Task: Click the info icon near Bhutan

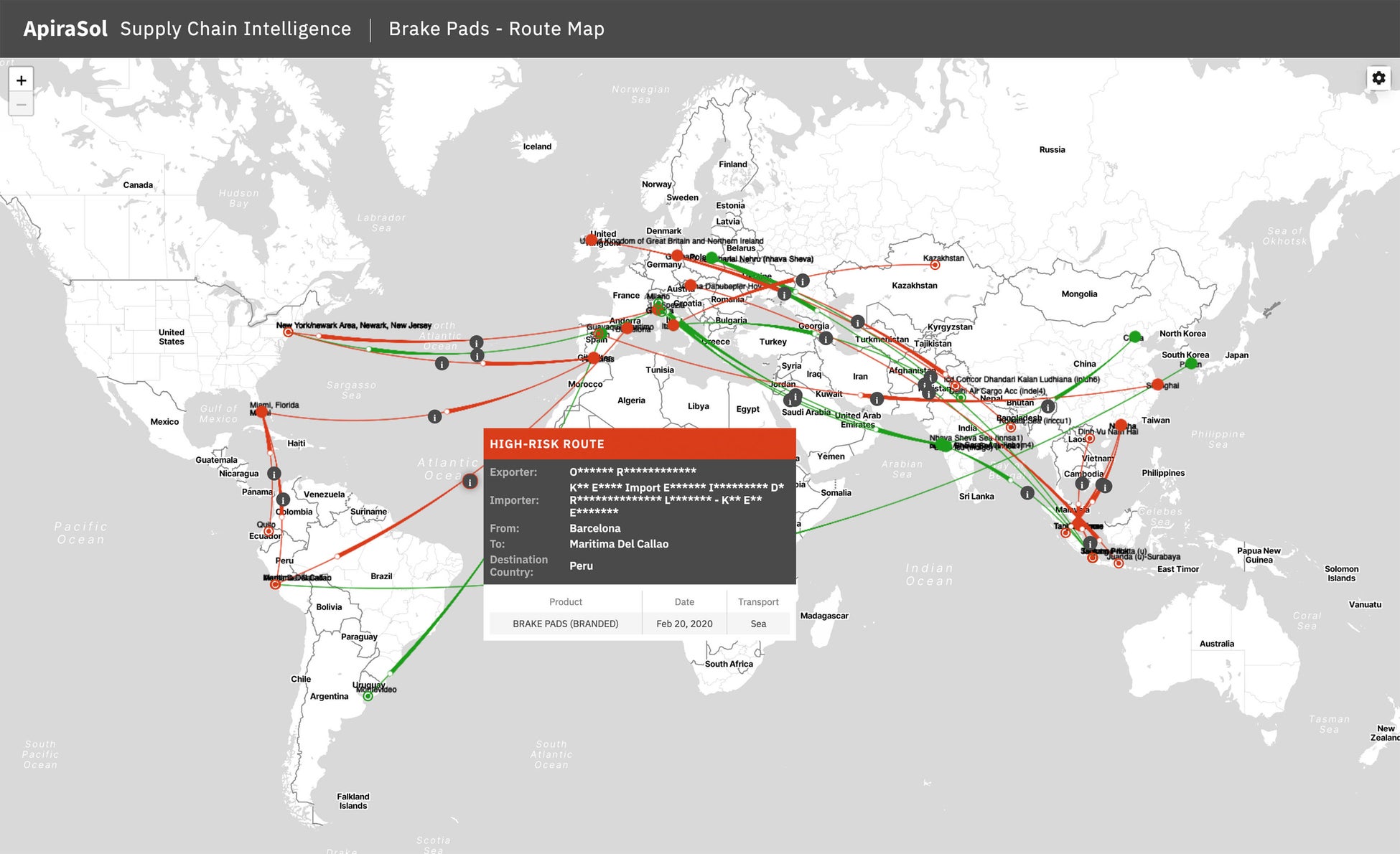Action: (x=1048, y=406)
